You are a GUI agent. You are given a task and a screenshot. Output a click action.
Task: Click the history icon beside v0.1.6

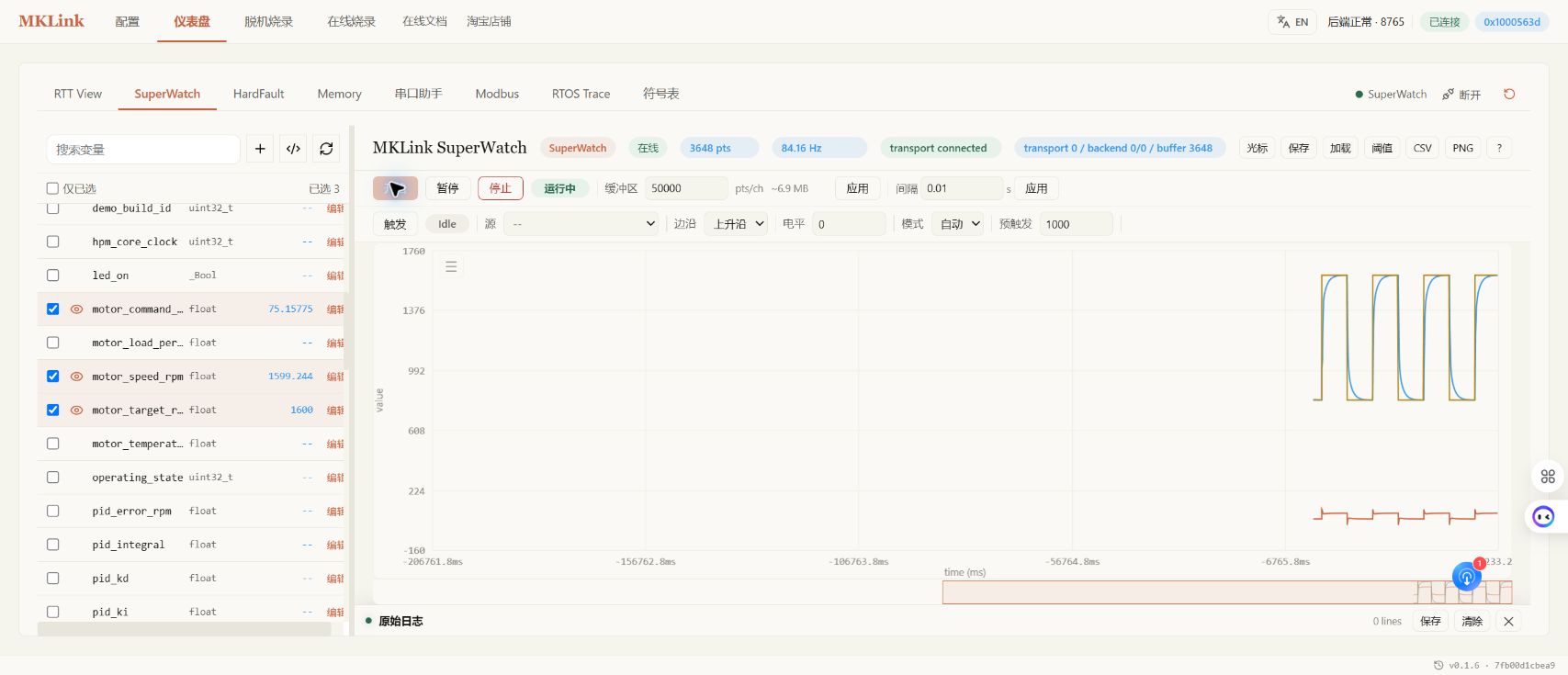click(1438, 666)
